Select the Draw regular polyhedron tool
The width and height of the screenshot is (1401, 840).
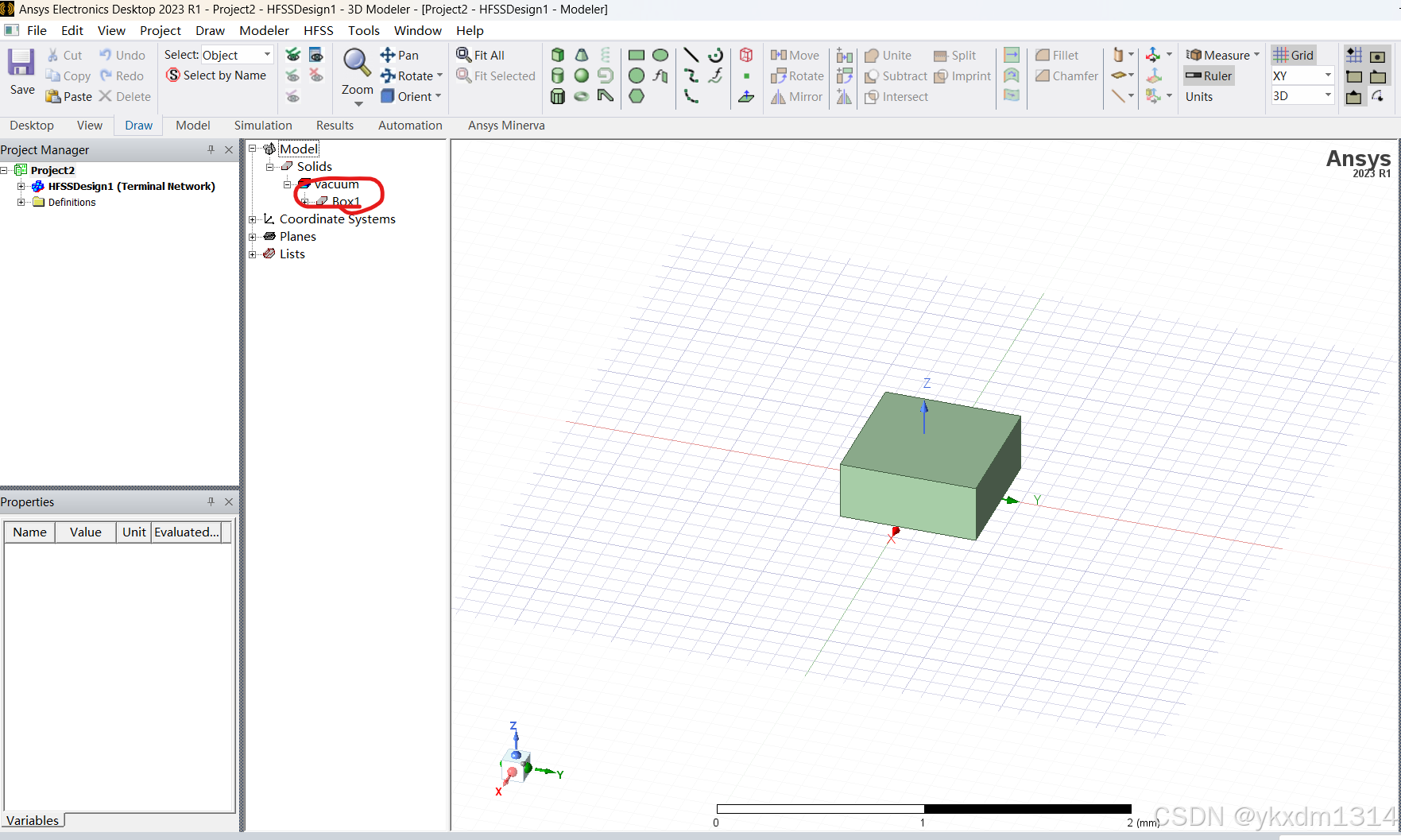click(558, 96)
